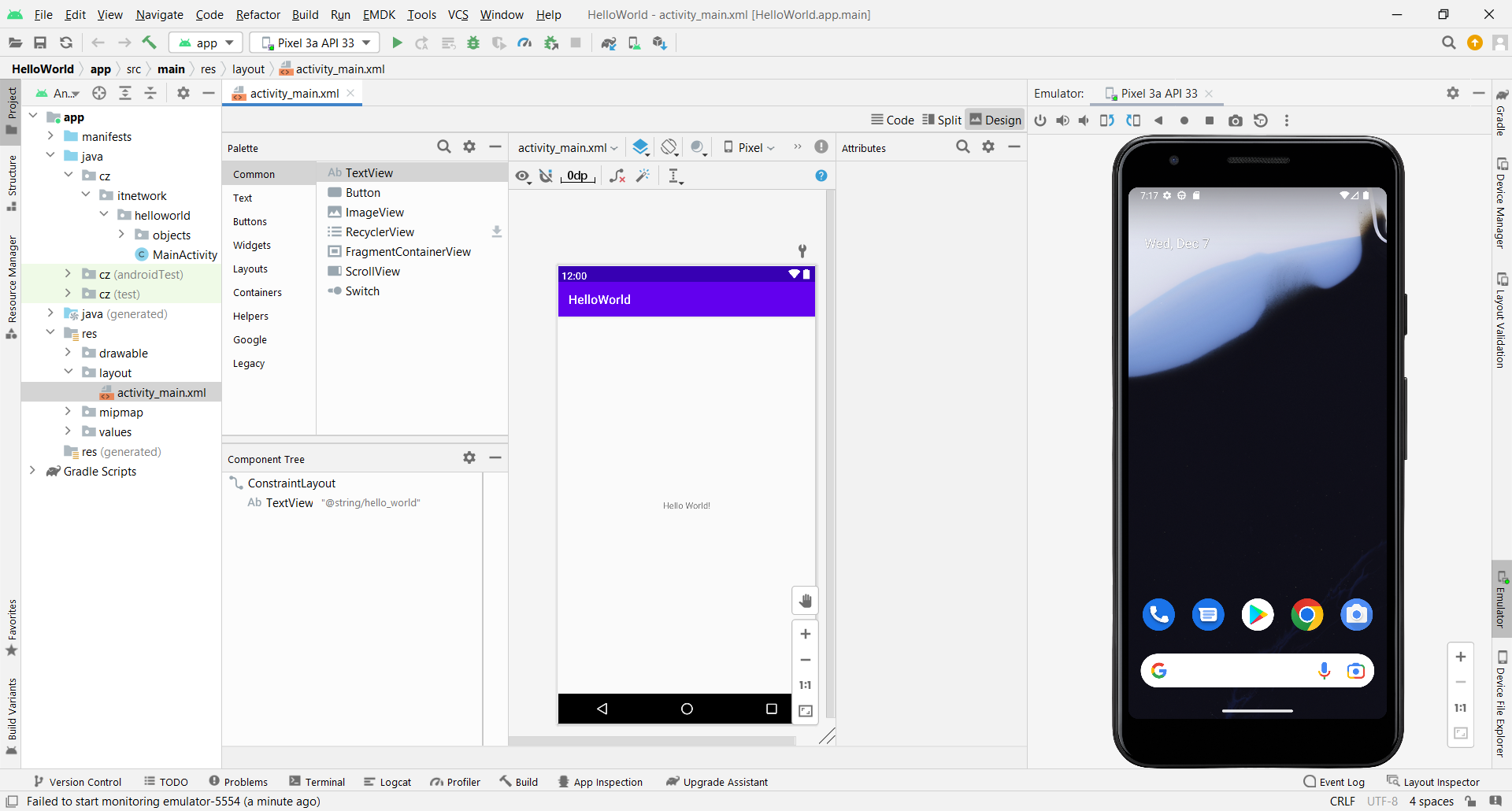Screen dimensions: 1512x811
Task: Open the VCS menu
Action: coord(458,14)
